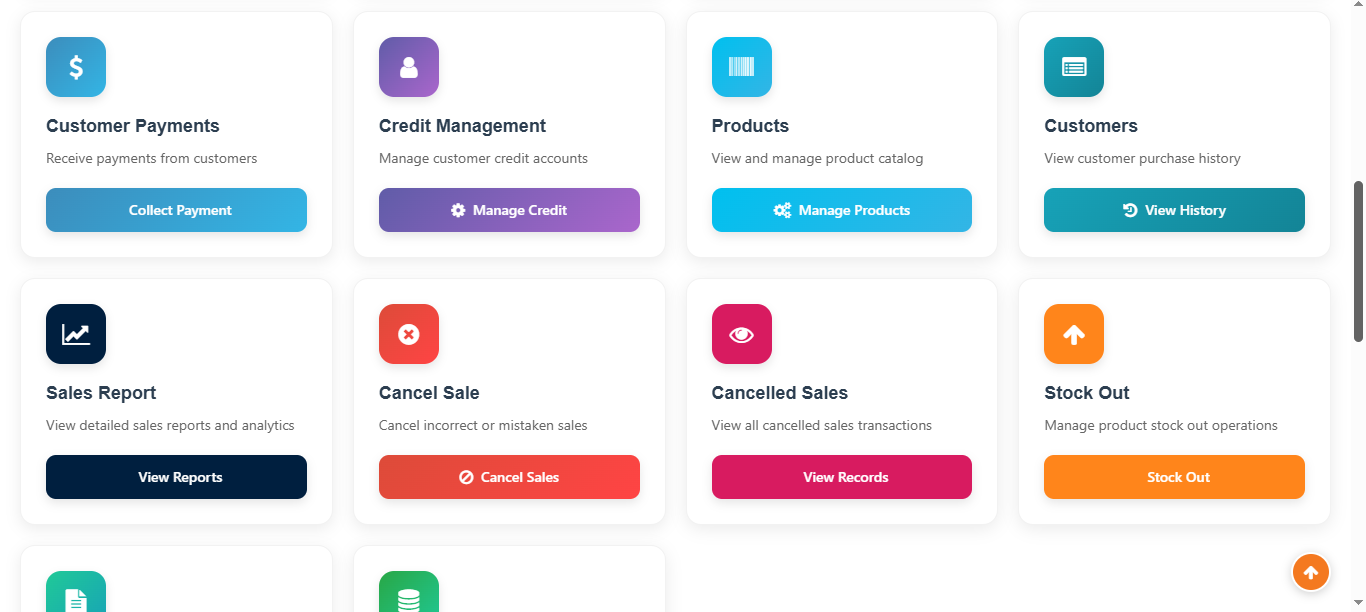
Task: Click the green document icon on the bottom-left card
Action: [75, 595]
